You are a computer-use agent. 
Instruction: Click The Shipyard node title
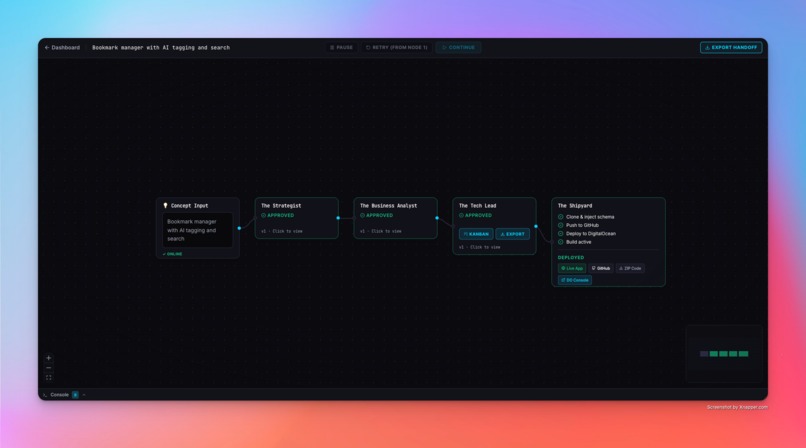pos(575,206)
